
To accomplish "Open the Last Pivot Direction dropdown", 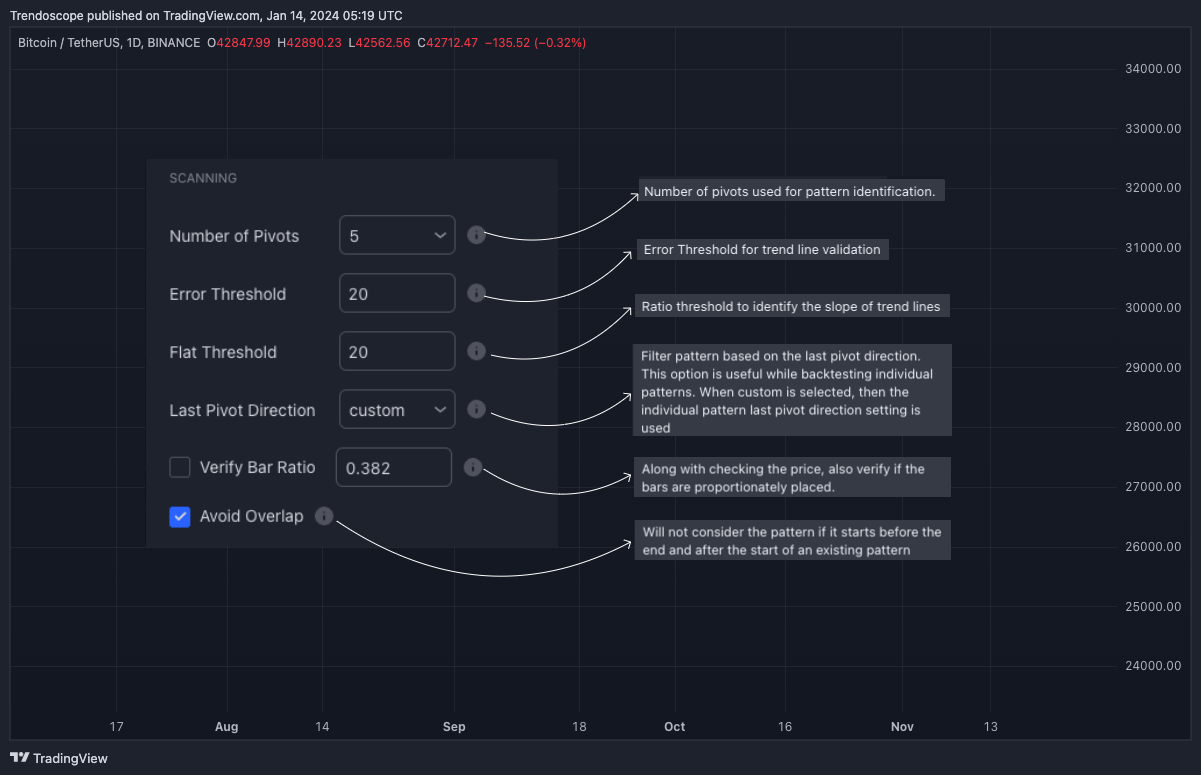I will (x=397, y=409).
